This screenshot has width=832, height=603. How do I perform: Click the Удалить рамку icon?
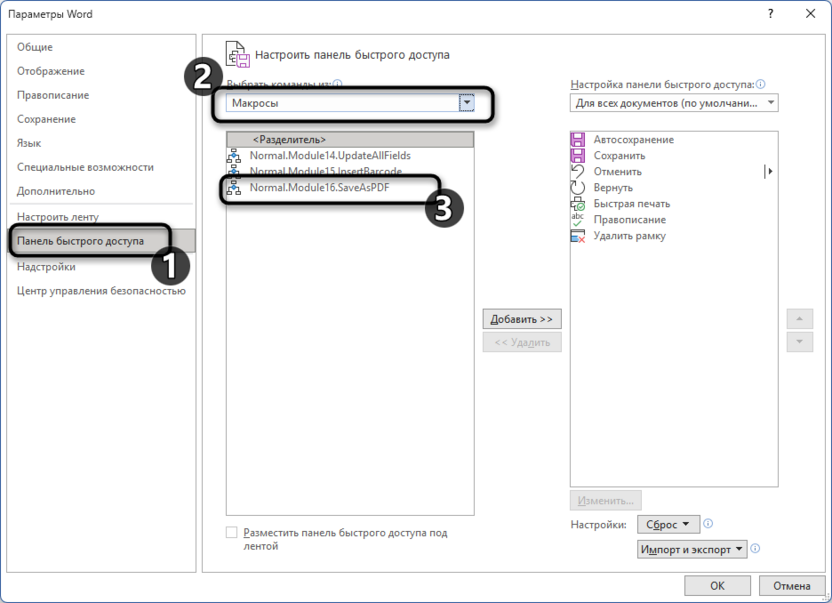[x=577, y=236]
